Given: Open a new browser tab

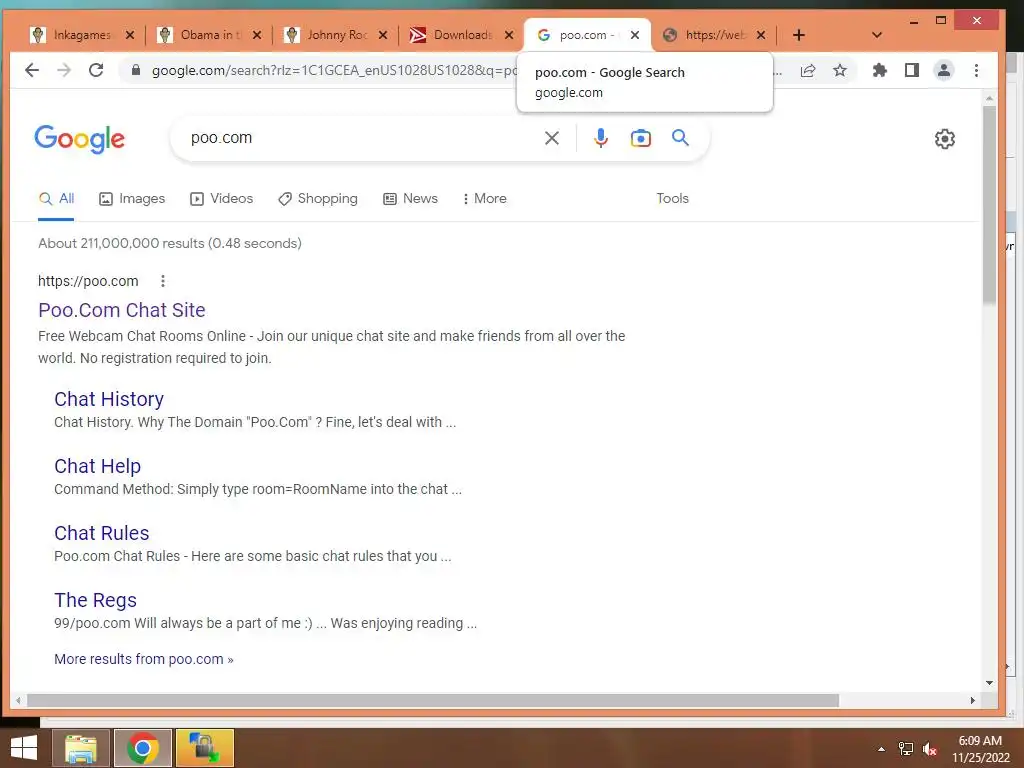Looking at the screenshot, I should [799, 35].
